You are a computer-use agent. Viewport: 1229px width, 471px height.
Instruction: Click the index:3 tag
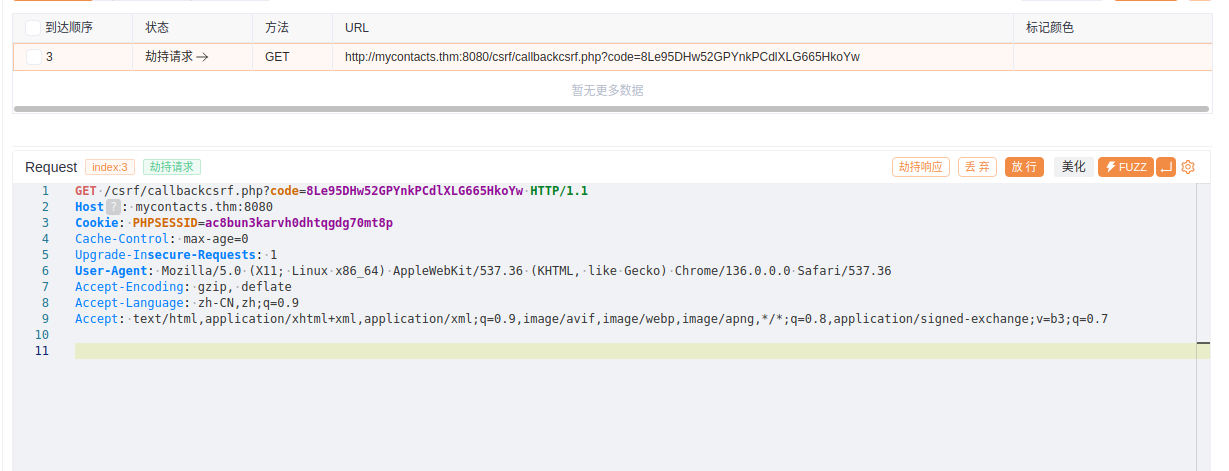click(110, 167)
